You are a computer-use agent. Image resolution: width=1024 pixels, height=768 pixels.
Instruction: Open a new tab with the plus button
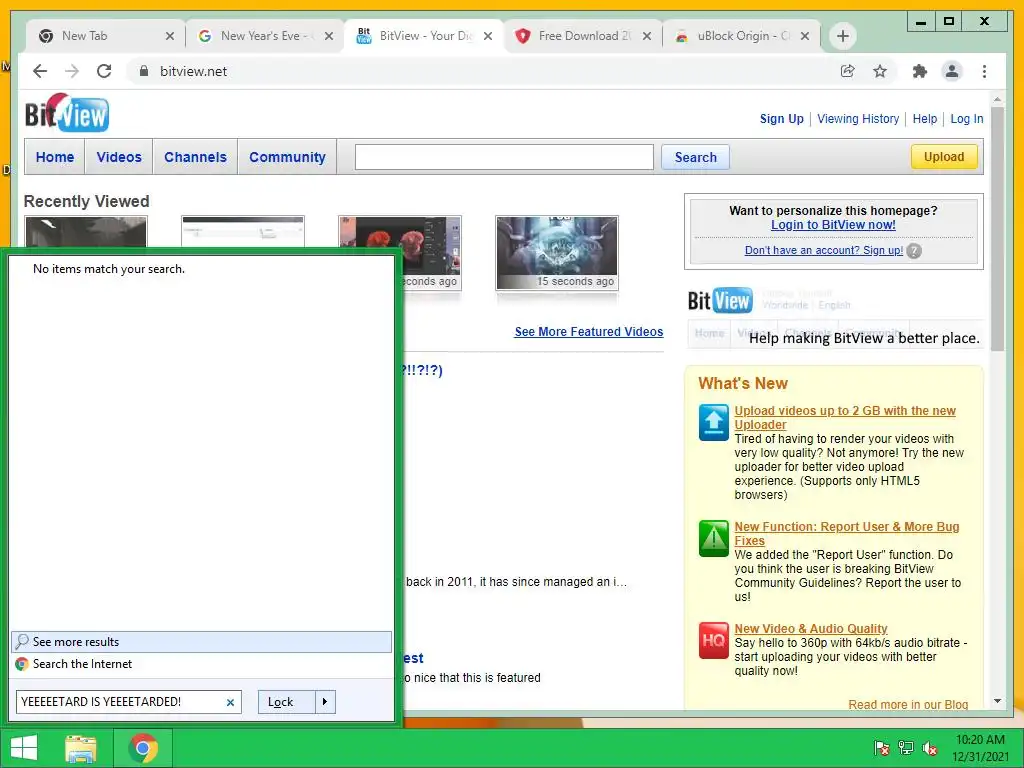(x=842, y=36)
